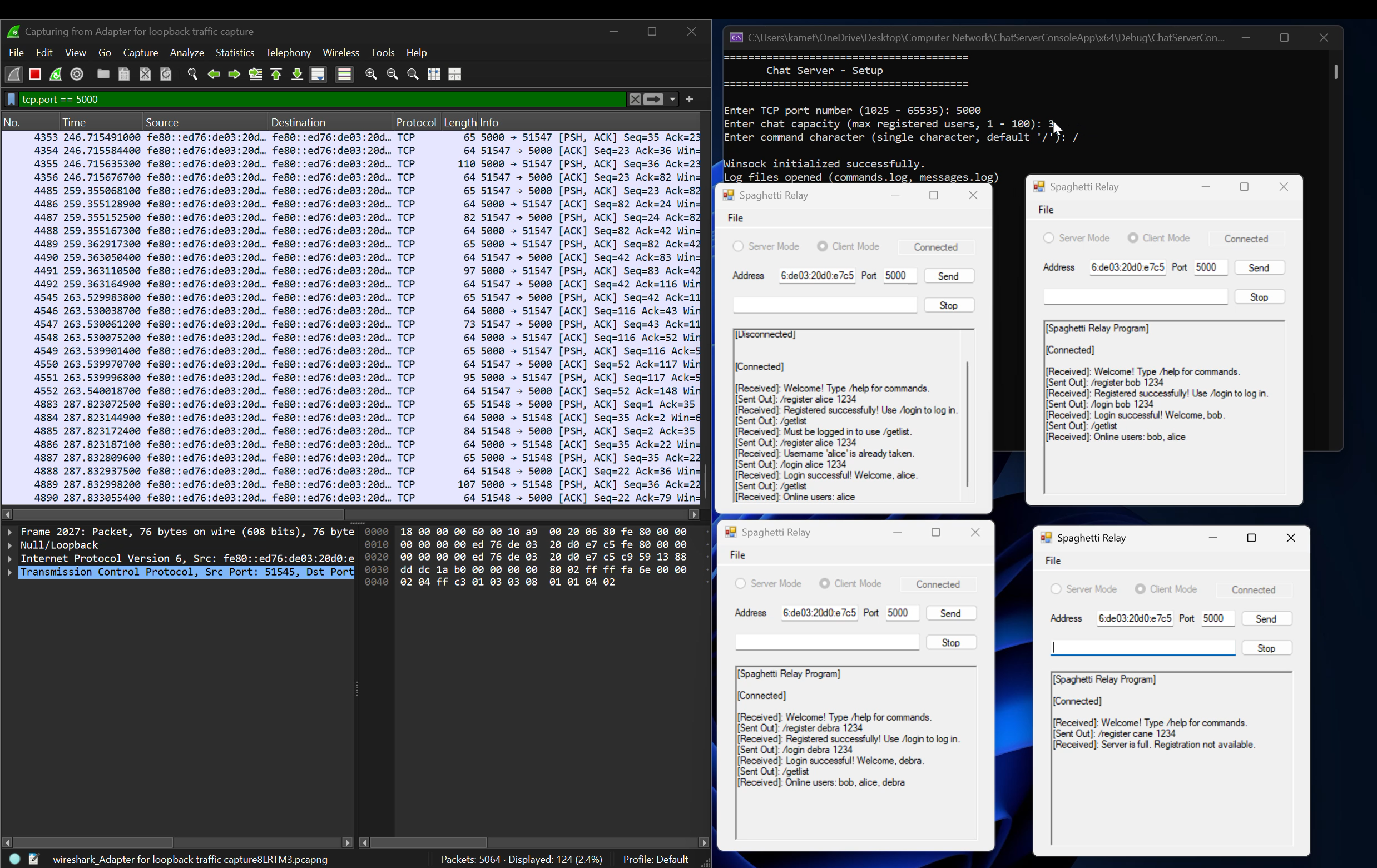
Task: Select Server Mode in alice's Spaghetti Relay
Action: coord(766,246)
